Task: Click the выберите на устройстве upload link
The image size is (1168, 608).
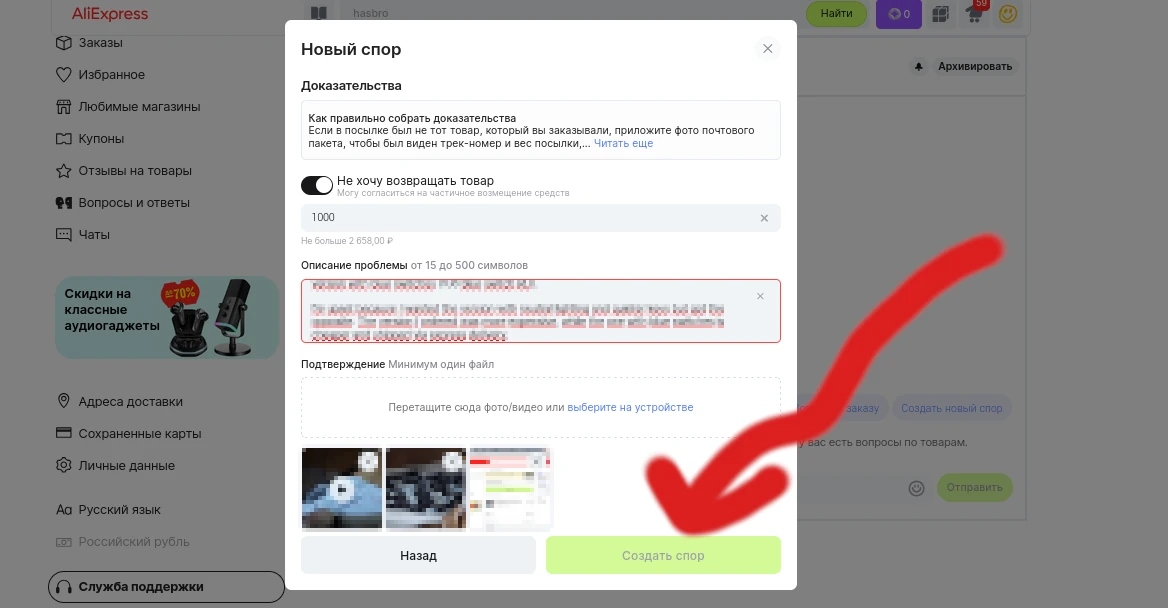Action: click(x=630, y=407)
